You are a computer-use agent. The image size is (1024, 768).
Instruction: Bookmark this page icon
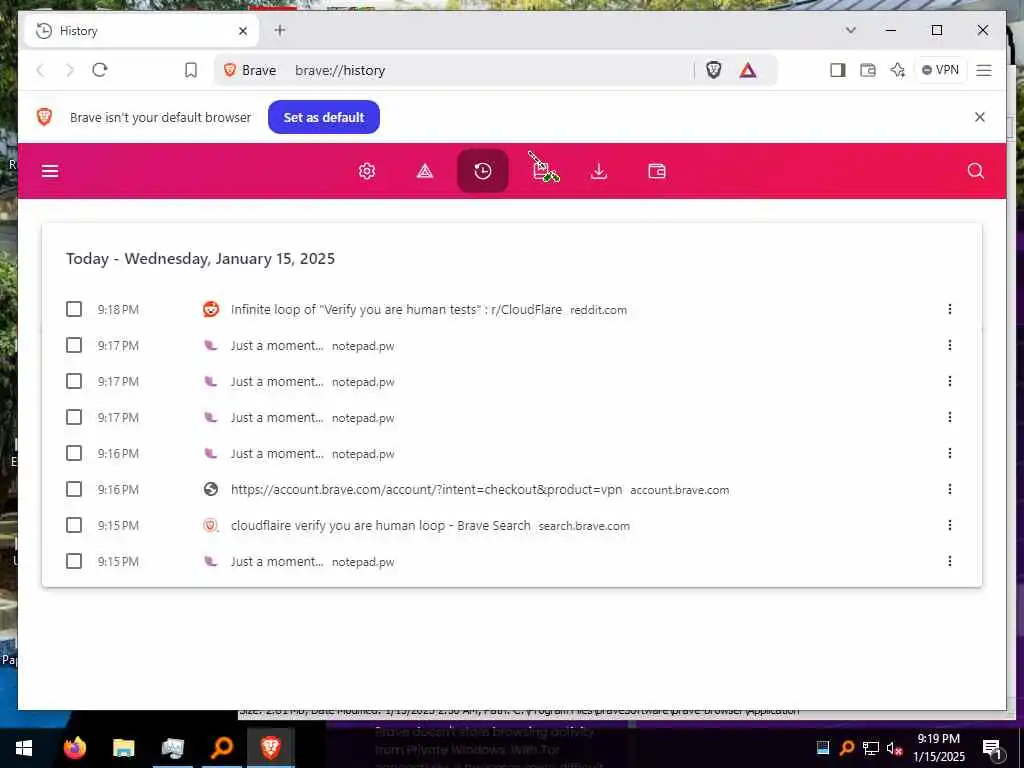(x=191, y=70)
